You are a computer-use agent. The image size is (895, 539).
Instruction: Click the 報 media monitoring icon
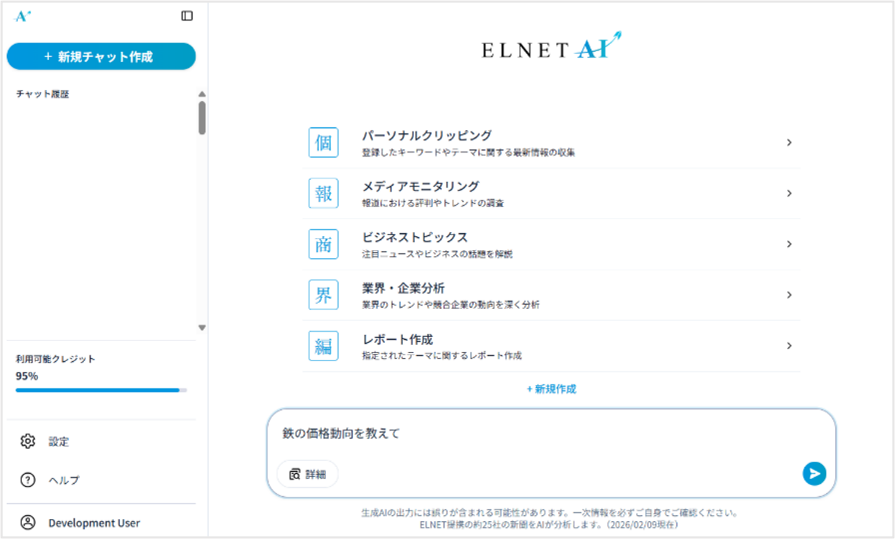click(x=323, y=193)
